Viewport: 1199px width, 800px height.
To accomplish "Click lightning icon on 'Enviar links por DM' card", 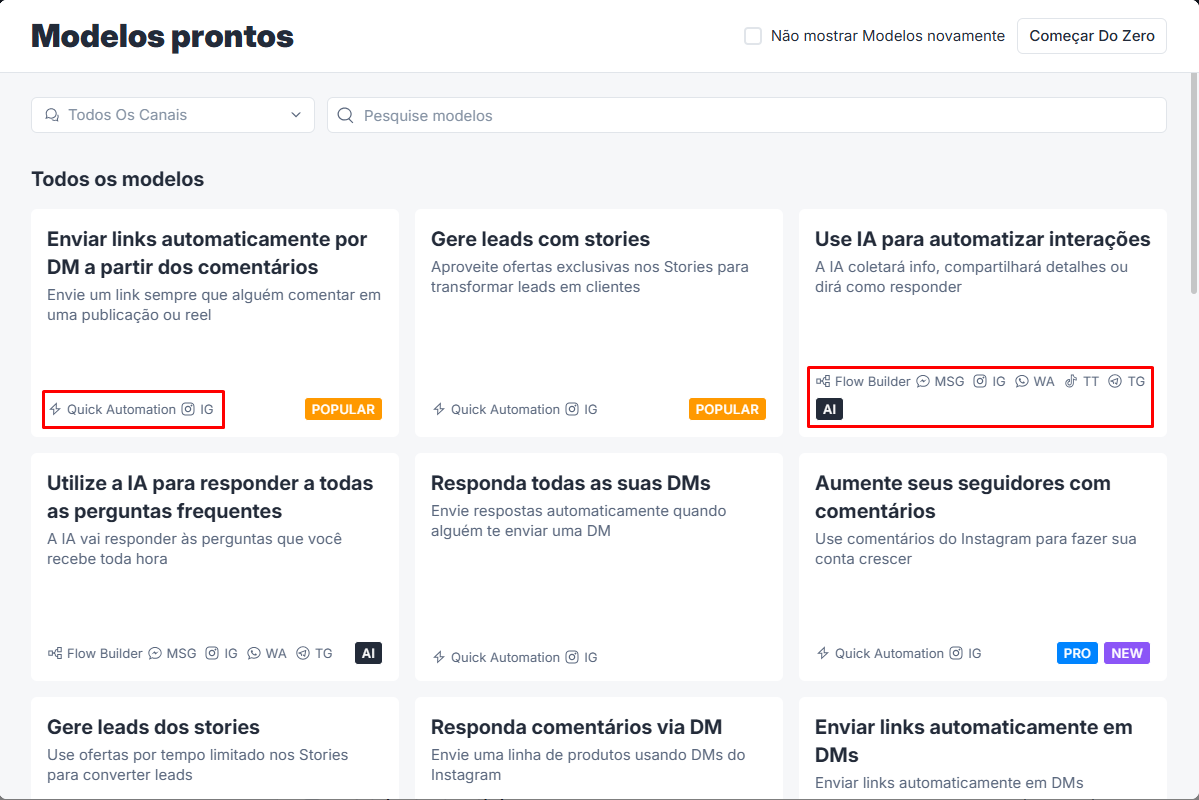I will [x=55, y=409].
